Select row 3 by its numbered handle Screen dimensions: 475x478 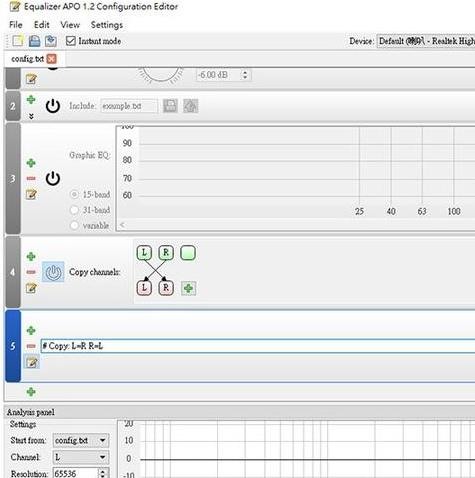point(13,178)
